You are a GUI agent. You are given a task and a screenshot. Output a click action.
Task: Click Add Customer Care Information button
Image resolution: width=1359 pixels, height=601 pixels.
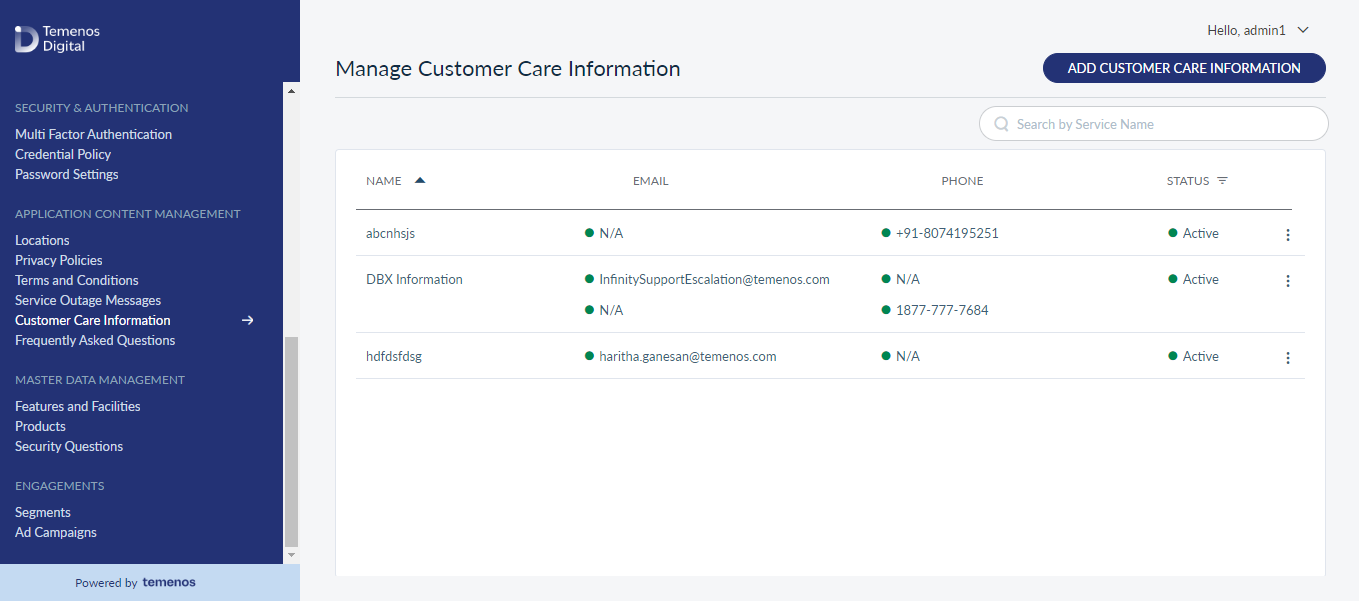point(1184,68)
